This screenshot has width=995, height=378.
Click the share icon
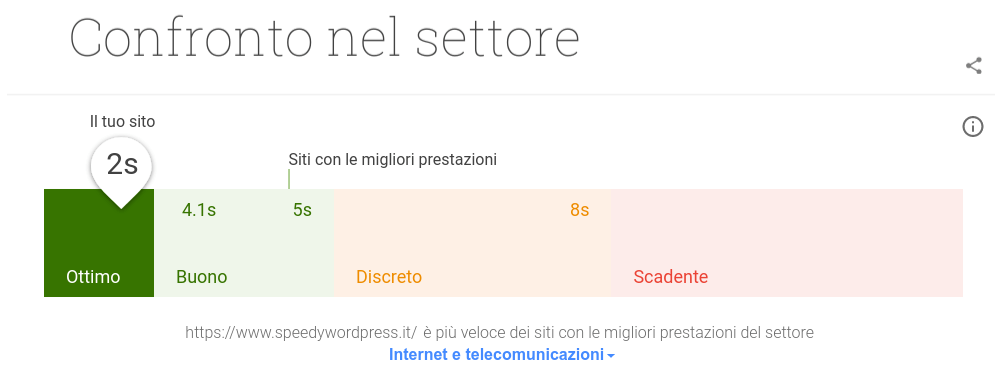click(x=973, y=66)
